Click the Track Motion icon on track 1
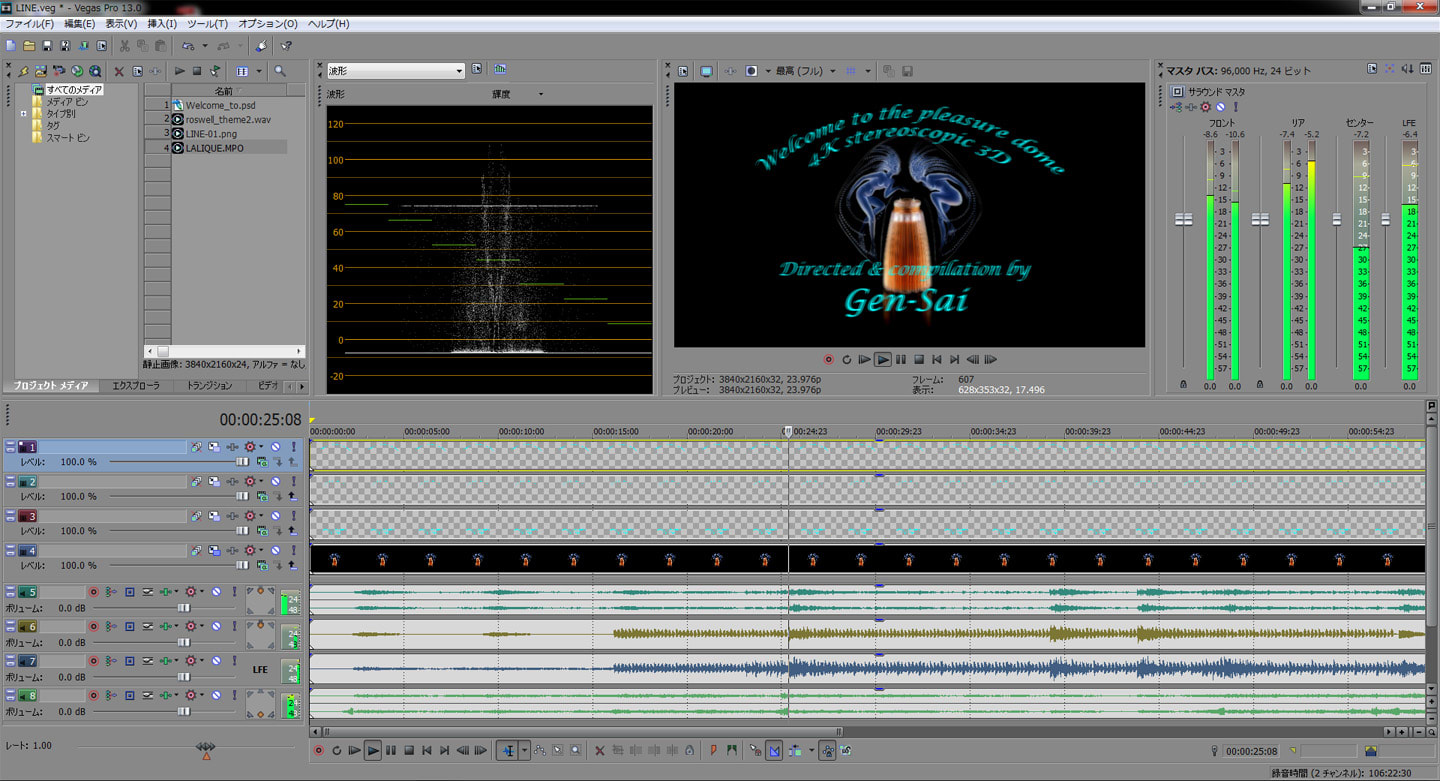1440x781 pixels. coord(214,447)
